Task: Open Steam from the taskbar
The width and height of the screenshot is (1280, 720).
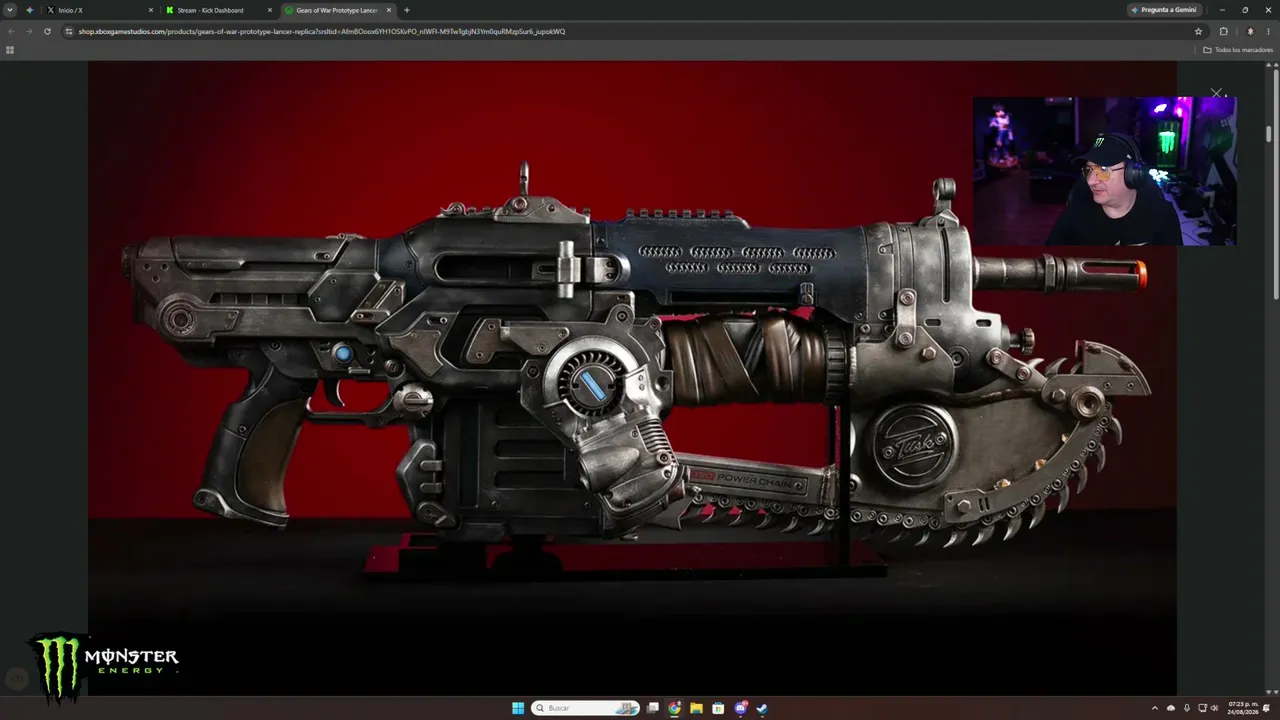Action: click(x=762, y=708)
